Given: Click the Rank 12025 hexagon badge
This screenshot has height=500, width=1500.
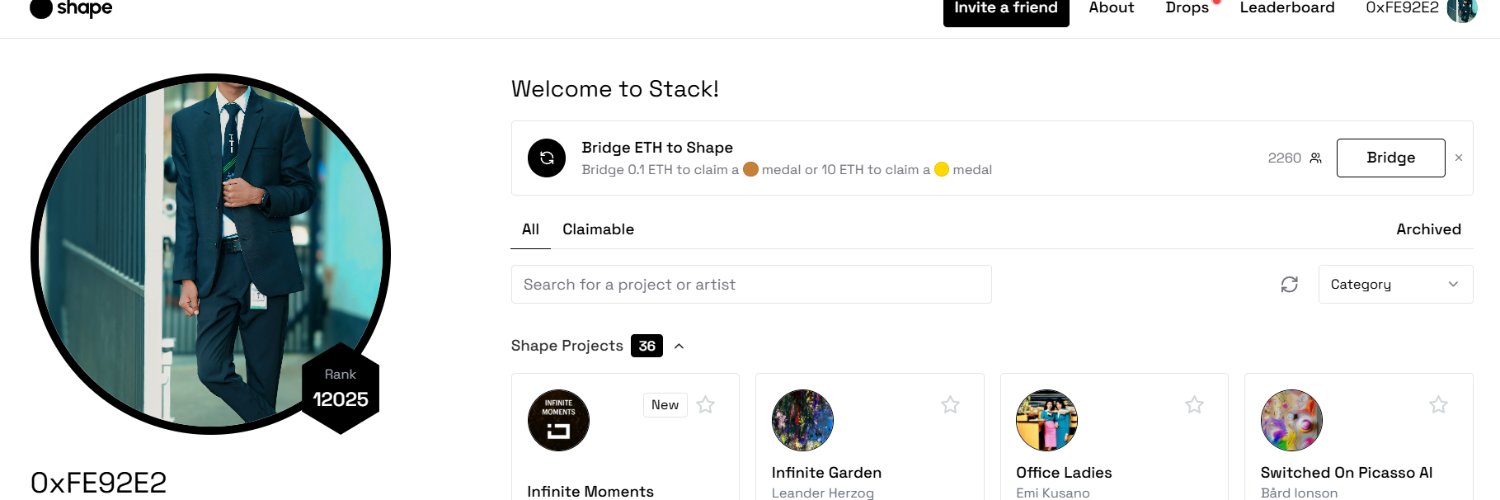Looking at the screenshot, I should [x=341, y=389].
